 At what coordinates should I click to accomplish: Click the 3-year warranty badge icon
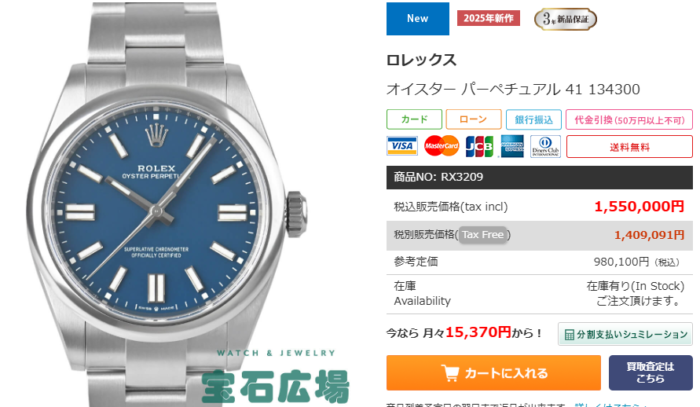[x=565, y=19]
